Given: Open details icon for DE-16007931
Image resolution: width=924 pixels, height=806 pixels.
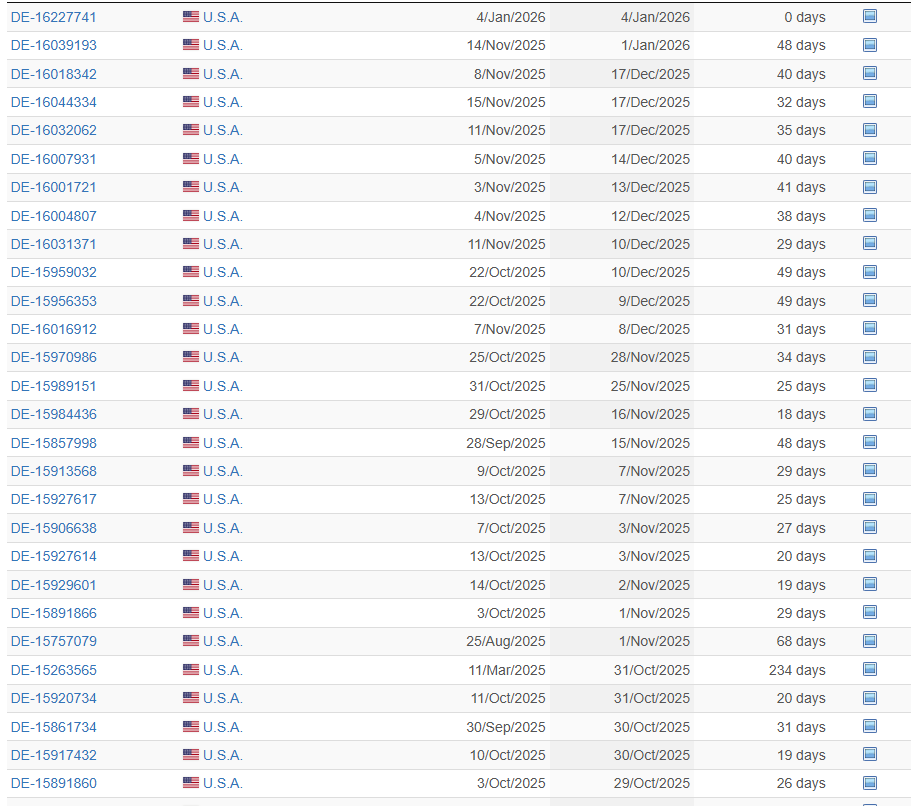Looking at the screenshot, I should pyautogui.click(x=869, y=158).
